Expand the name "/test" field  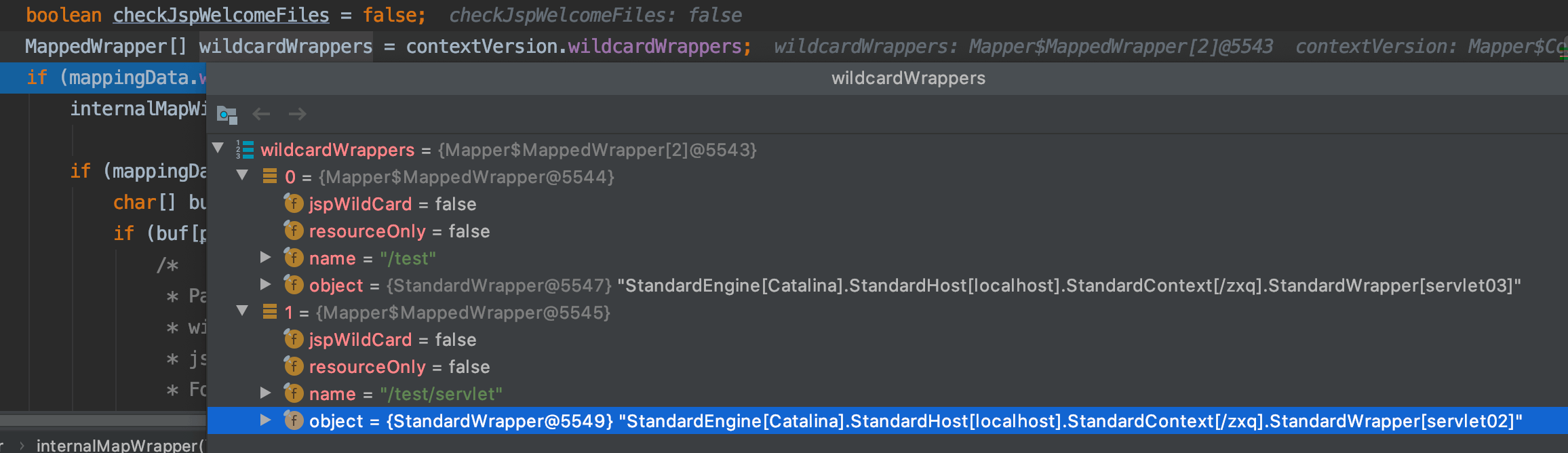(x=266, y=257)
